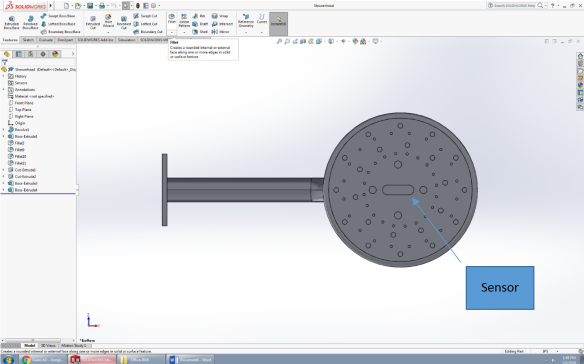Click the Print icon in quick access bar

(x=102, y=6)
